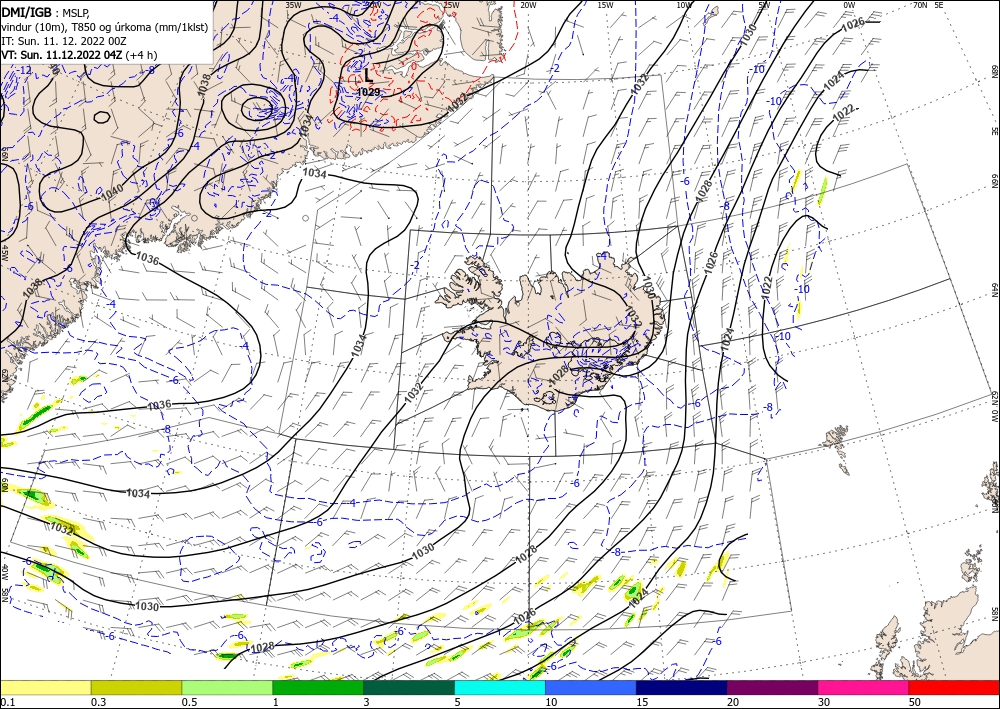Pick the blue 10–15 legend swatch
This screenshot has height=709, width=1000.
(x=591, y=687)
